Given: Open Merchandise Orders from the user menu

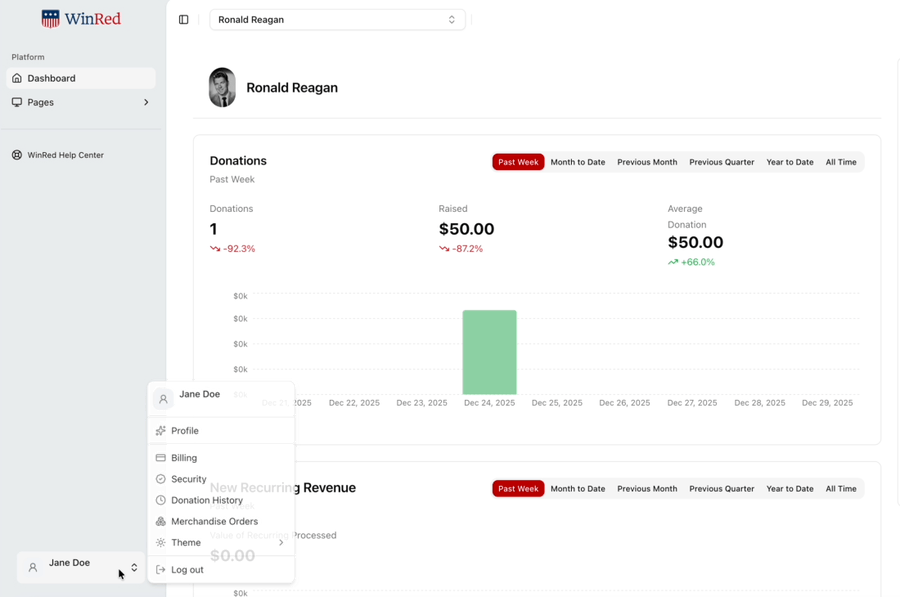Looking at the screenshot, I should (x=214, y=521).
